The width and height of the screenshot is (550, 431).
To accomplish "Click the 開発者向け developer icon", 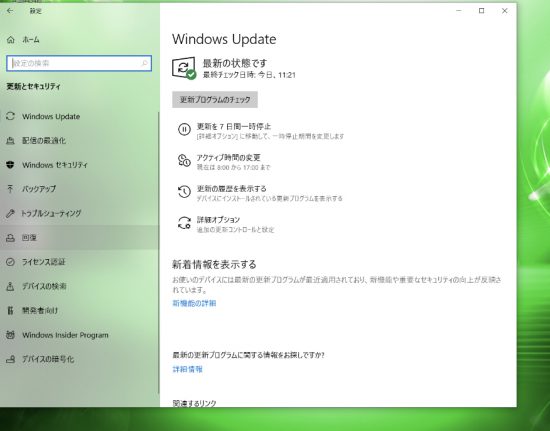I will 11,310.
